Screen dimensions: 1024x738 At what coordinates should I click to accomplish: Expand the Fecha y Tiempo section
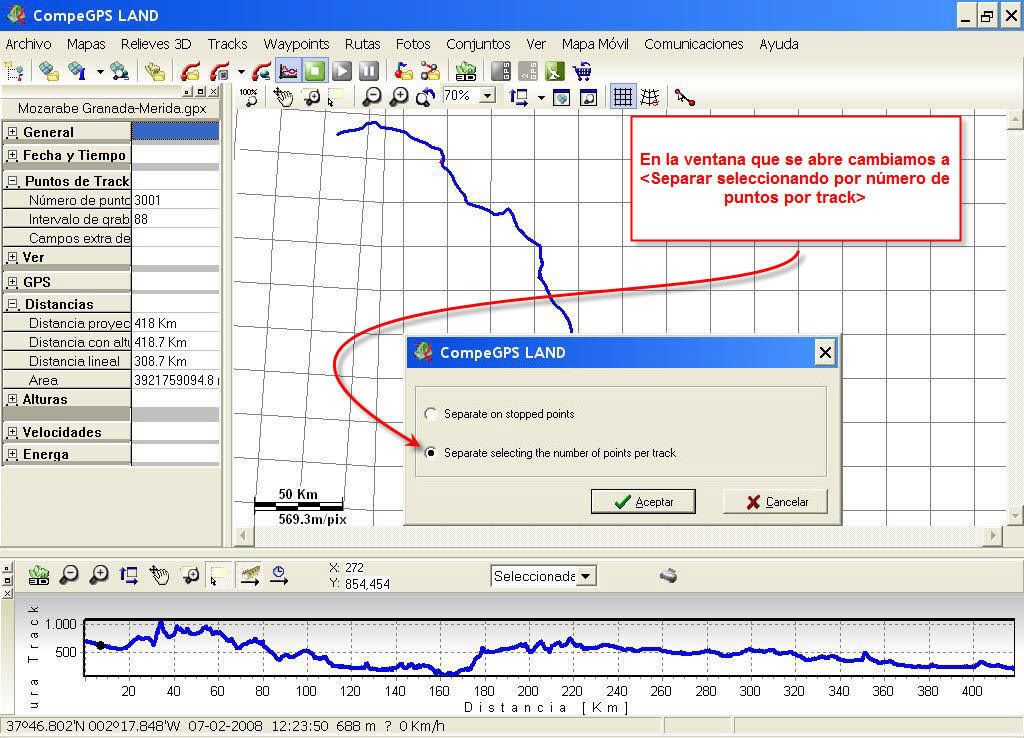[x=12, y=155]
